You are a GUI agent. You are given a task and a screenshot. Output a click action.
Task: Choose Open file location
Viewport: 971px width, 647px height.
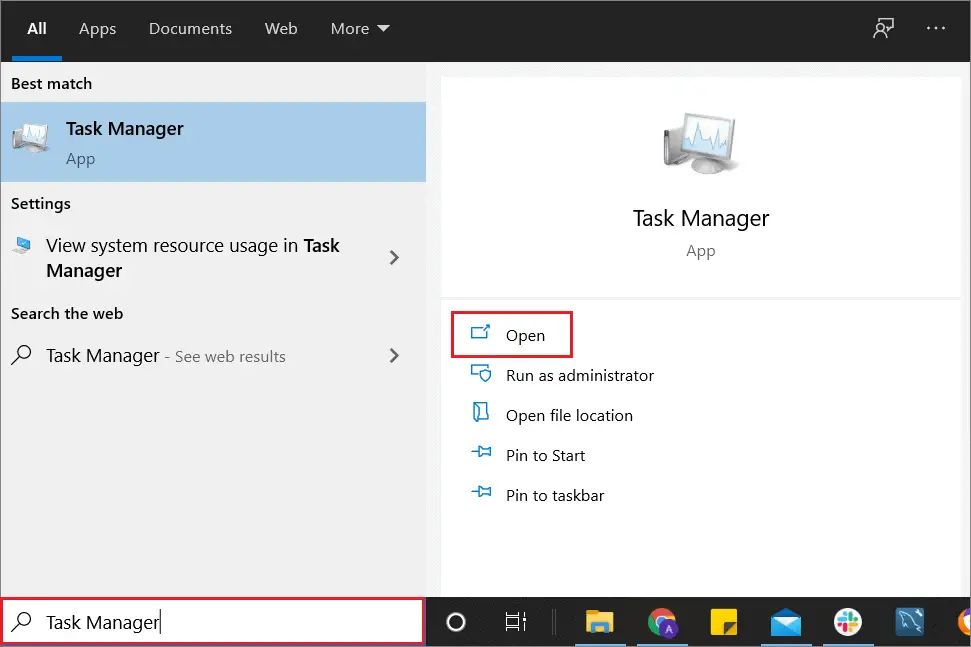point(552,415)
